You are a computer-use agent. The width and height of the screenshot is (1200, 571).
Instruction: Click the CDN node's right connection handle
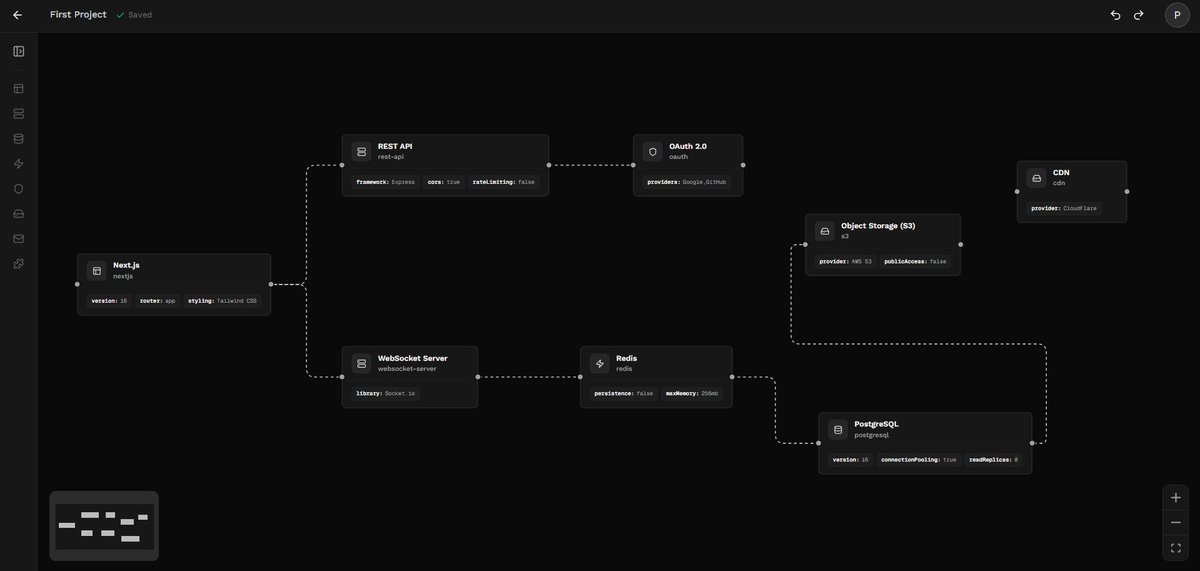click(1127, 191)
